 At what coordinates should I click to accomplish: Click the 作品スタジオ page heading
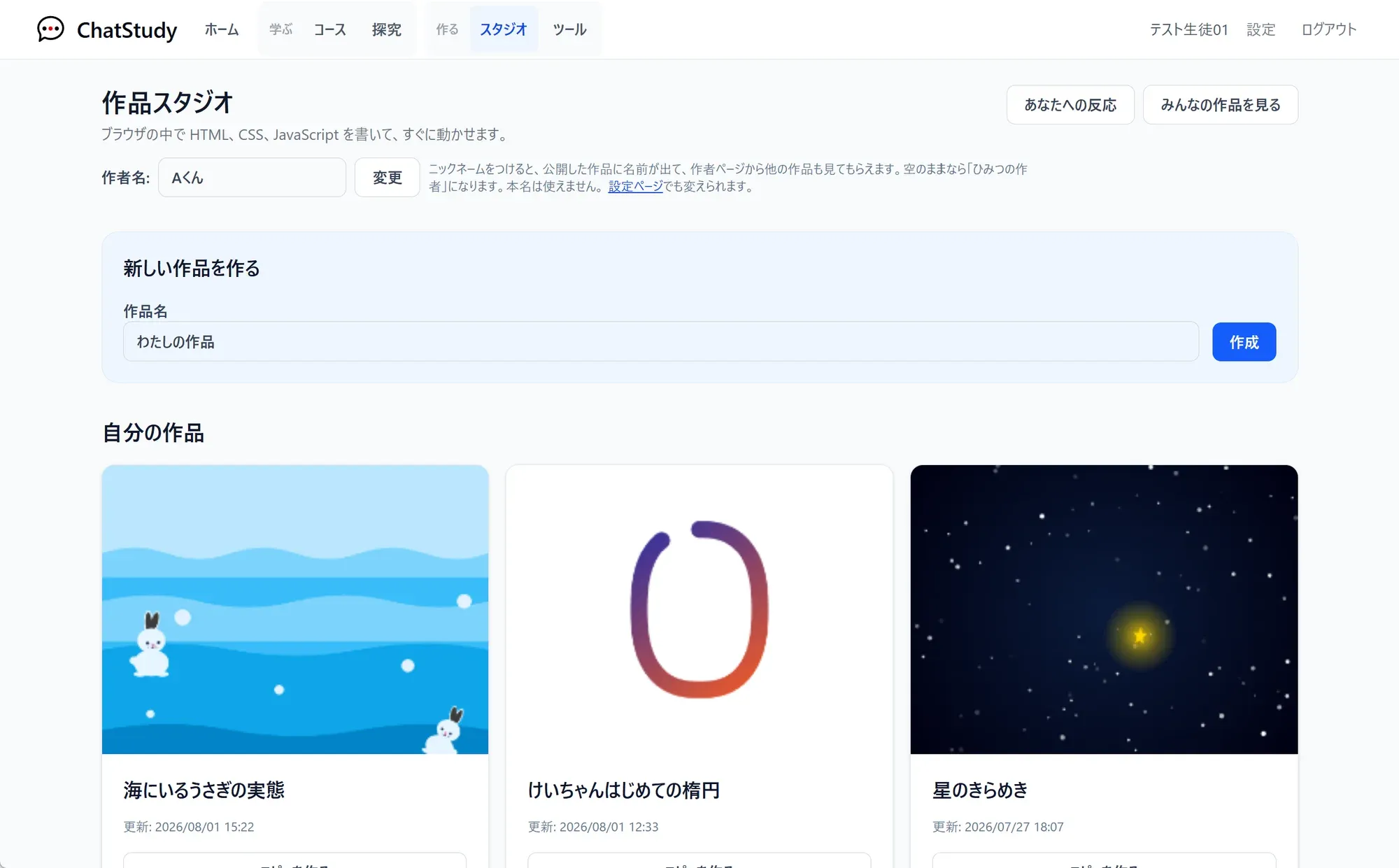(167, 103)
